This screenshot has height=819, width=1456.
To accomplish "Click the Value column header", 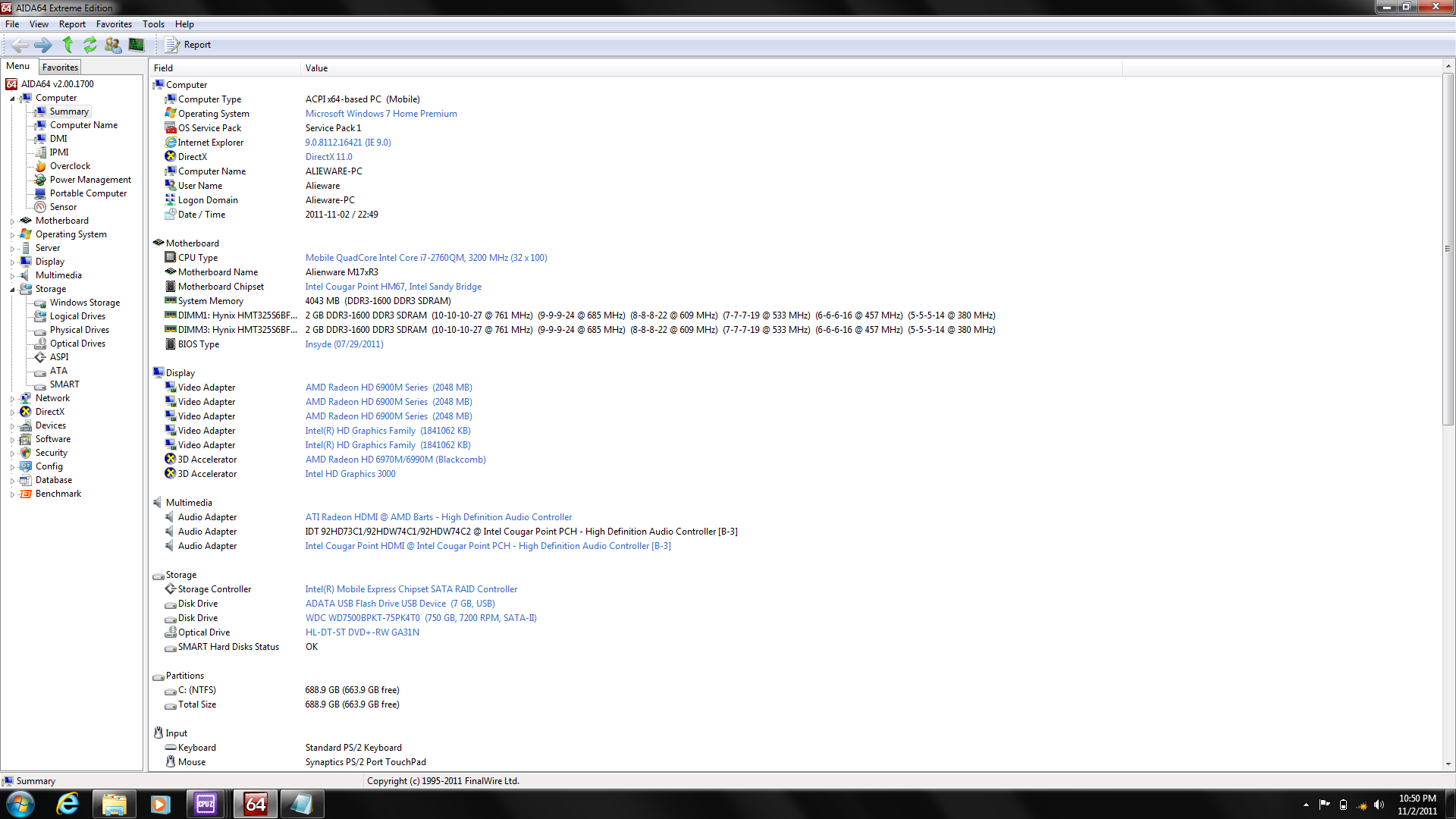I will coord(711,68).
